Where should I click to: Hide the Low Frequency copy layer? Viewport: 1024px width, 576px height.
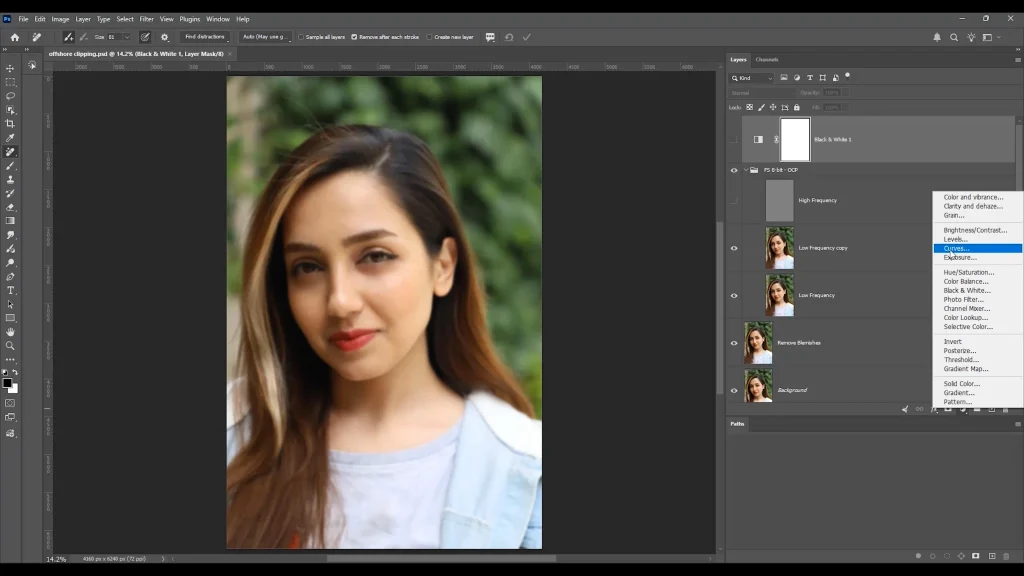click(x=734, y=248)
